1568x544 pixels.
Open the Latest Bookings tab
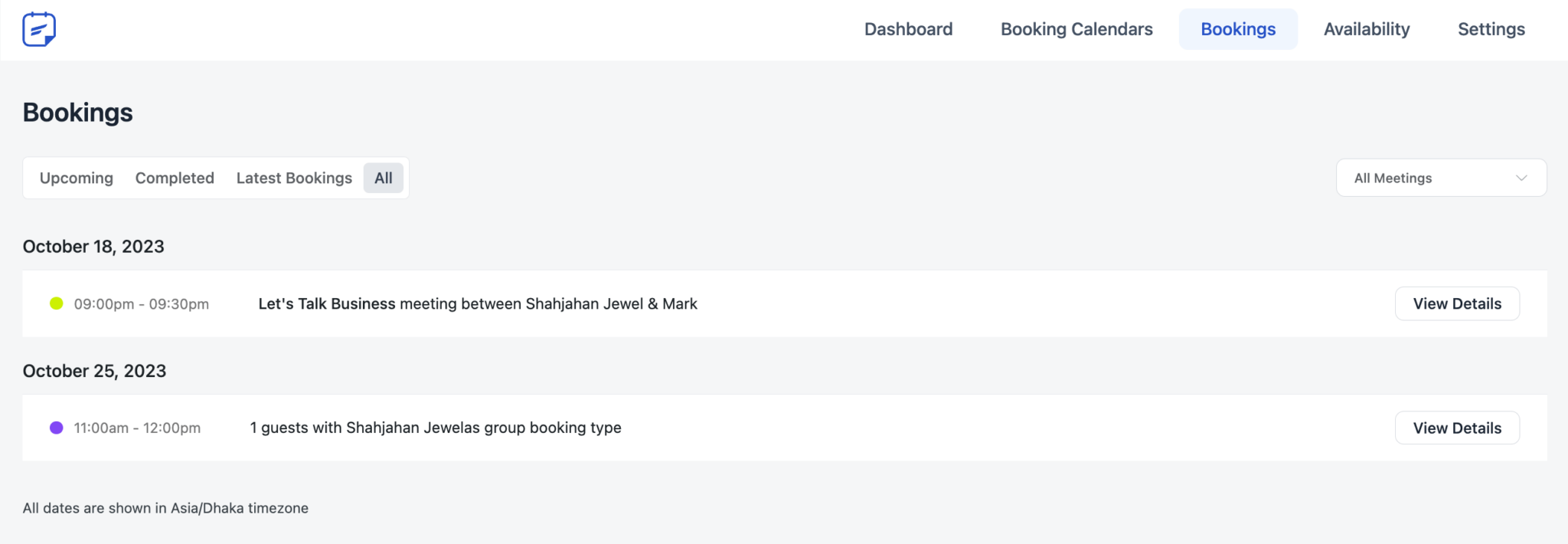294,178
